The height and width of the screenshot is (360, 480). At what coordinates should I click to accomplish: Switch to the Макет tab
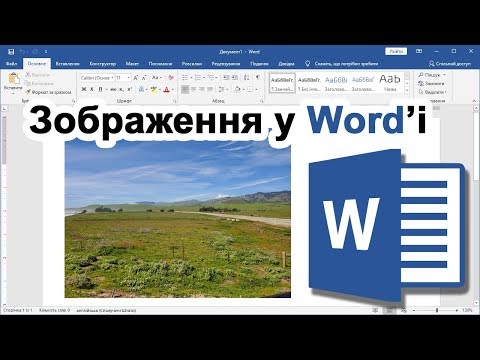click(132, 64)
